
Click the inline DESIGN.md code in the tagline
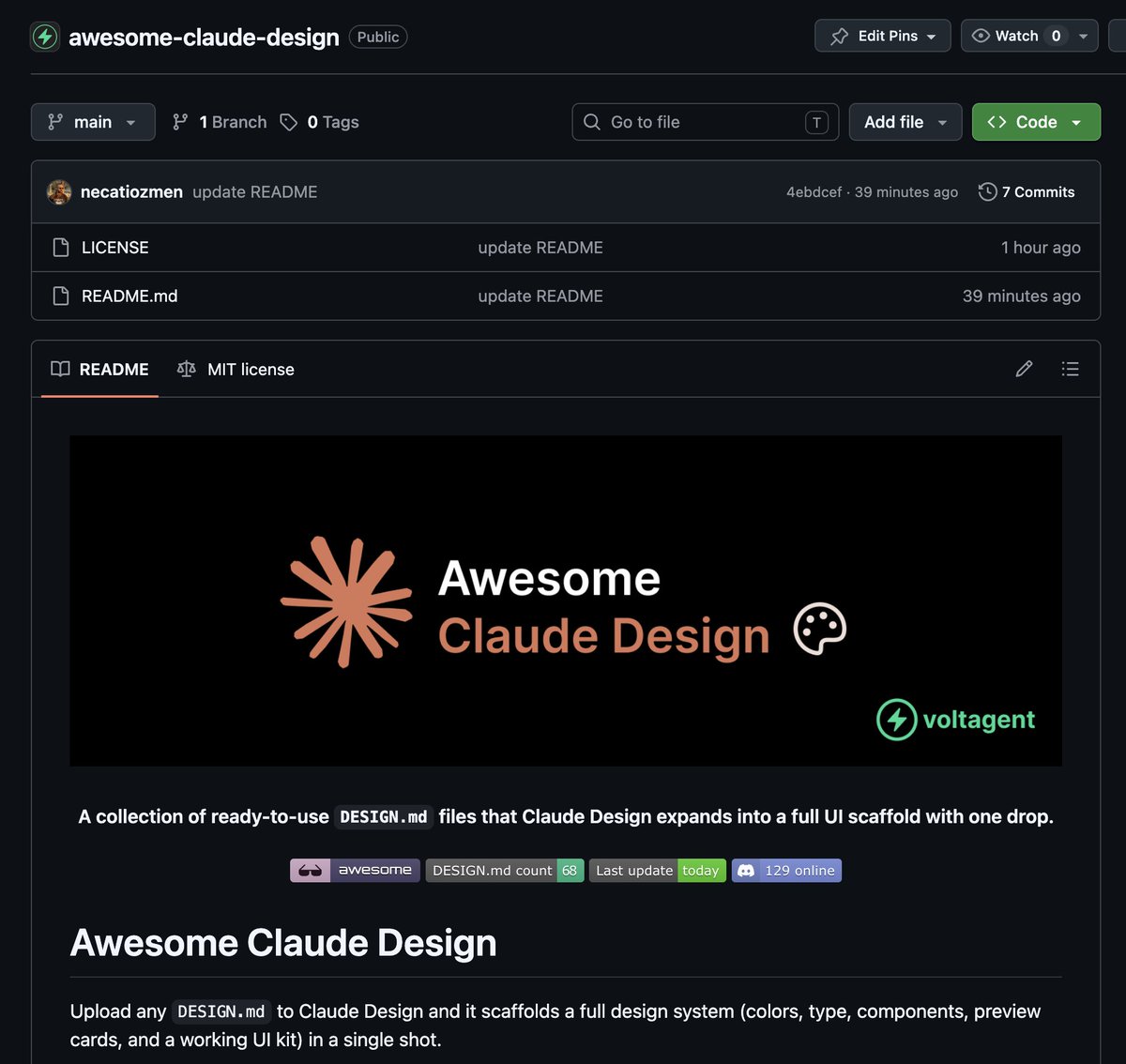(x=384, y=817)
